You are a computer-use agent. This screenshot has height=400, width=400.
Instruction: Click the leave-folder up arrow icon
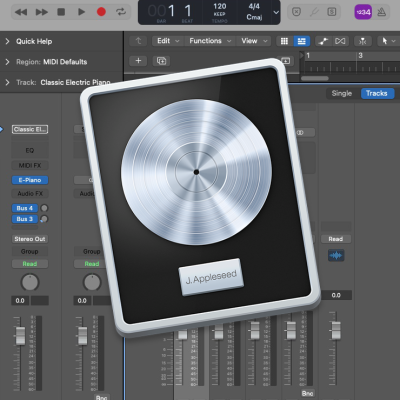pyautogui.click(x=138, y=41)
